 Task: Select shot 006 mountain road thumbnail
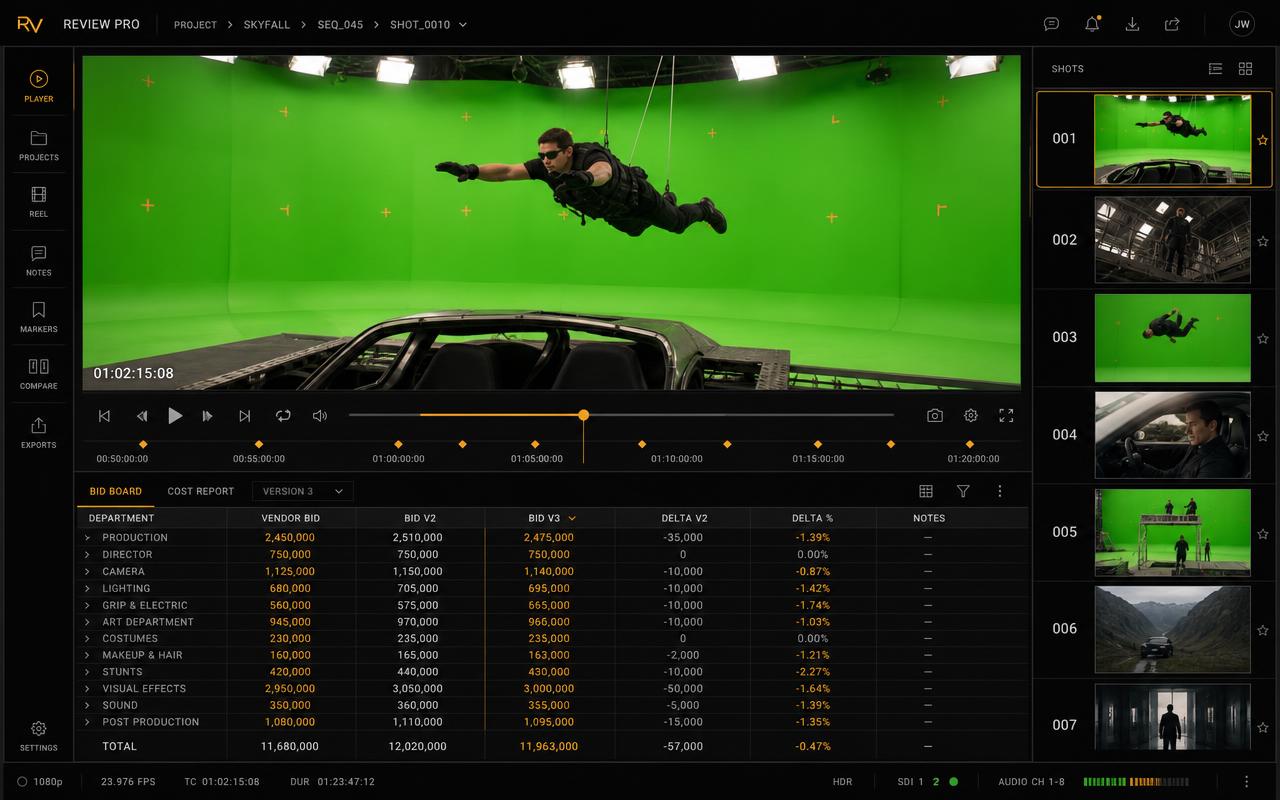click(x=1172, y=629)
